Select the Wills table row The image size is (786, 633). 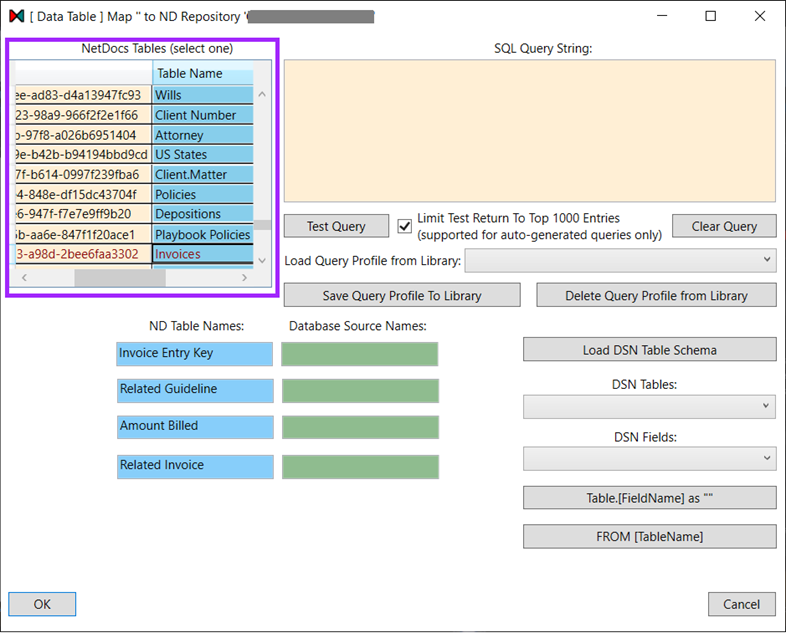[203, 95]
